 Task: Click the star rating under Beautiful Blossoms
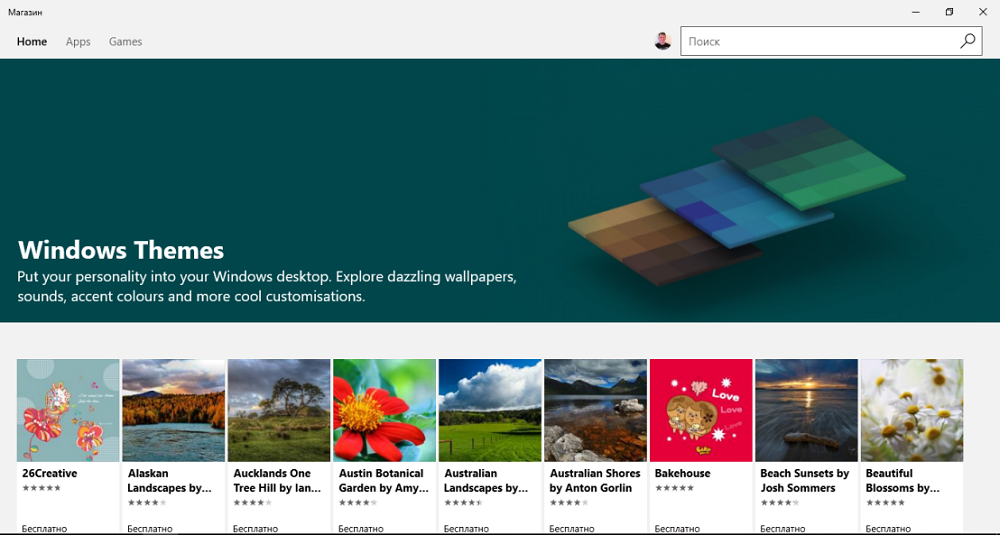[x=885, y=502]
